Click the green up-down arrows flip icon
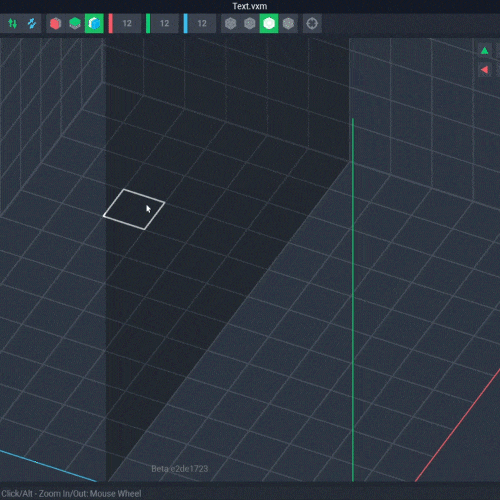 coord(13,23)
